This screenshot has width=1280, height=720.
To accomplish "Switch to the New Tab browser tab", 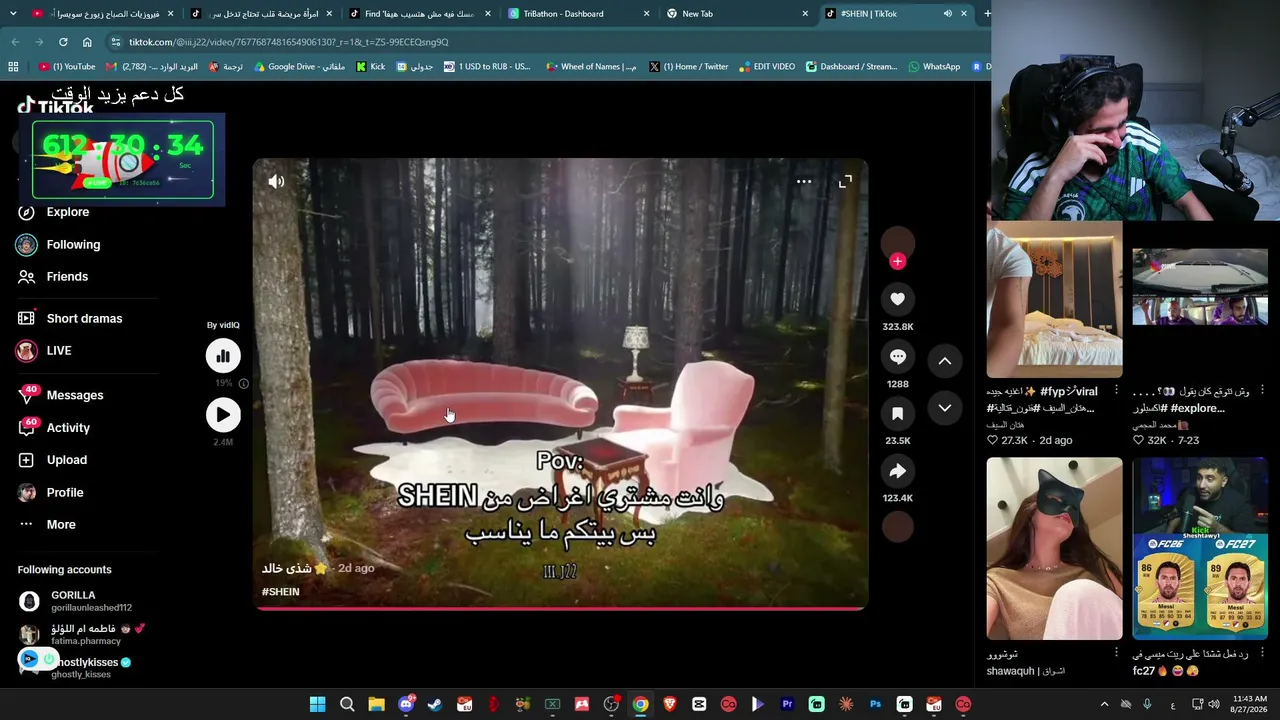I will [x=737, y=14].
